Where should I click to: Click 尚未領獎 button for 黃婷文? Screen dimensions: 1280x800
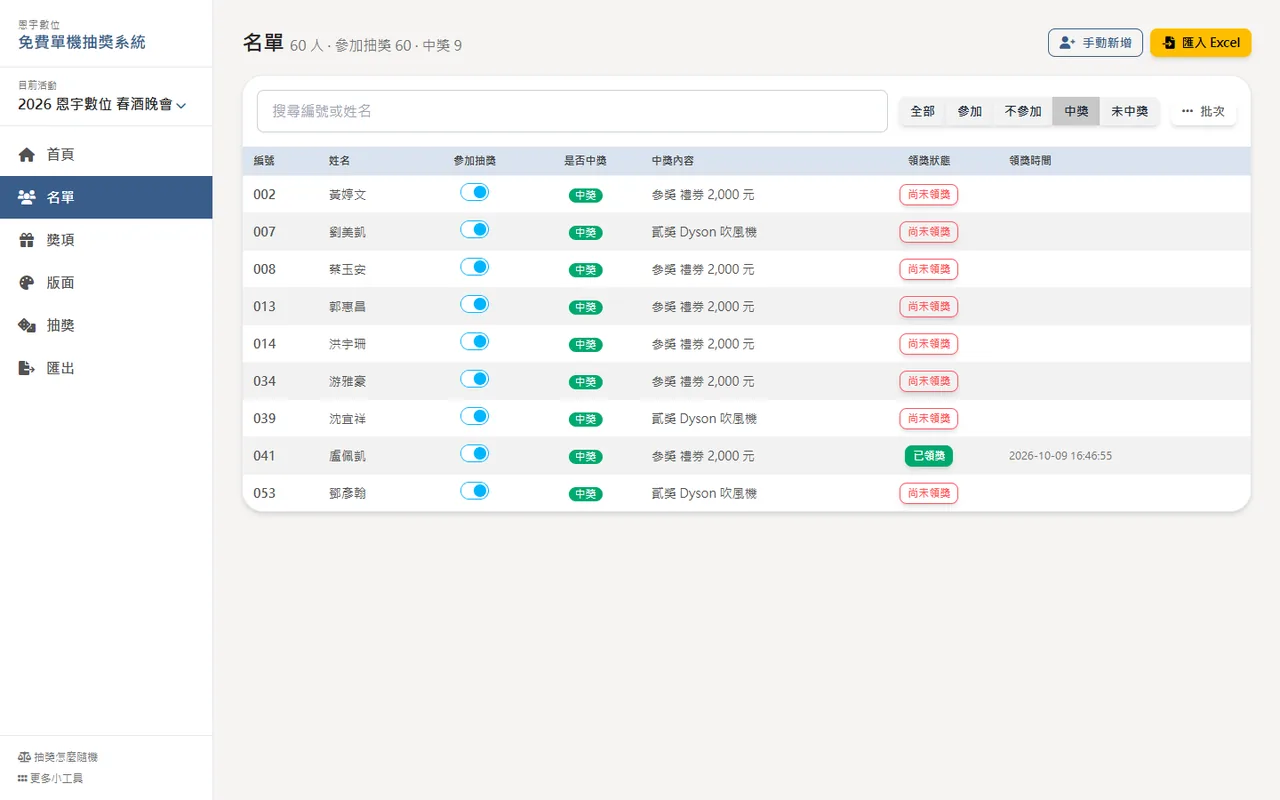click(929, 194)
